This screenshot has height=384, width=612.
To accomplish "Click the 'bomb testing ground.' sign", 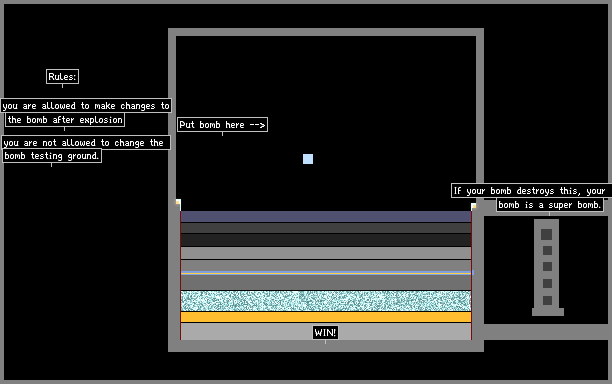I will point(52,156).
